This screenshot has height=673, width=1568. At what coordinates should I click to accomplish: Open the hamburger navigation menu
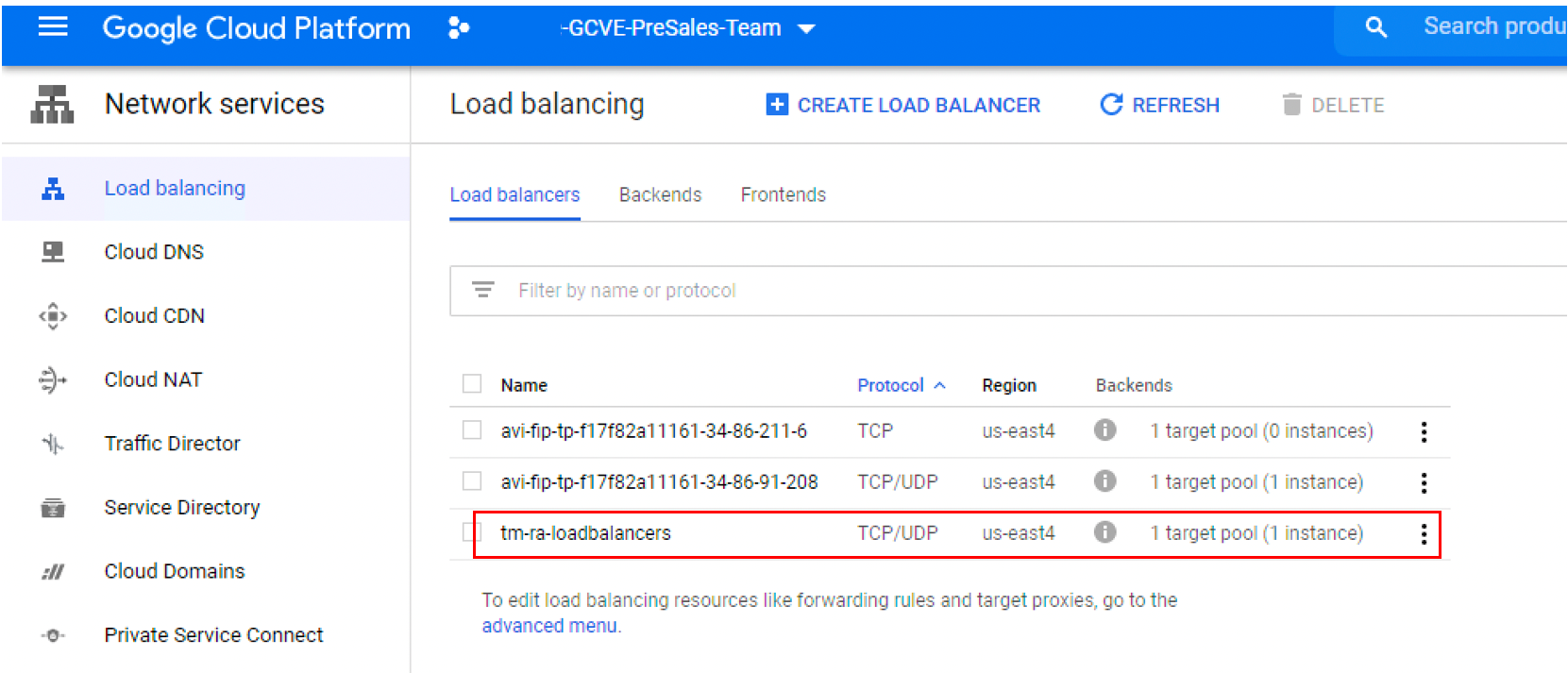(x=53, y=27)
